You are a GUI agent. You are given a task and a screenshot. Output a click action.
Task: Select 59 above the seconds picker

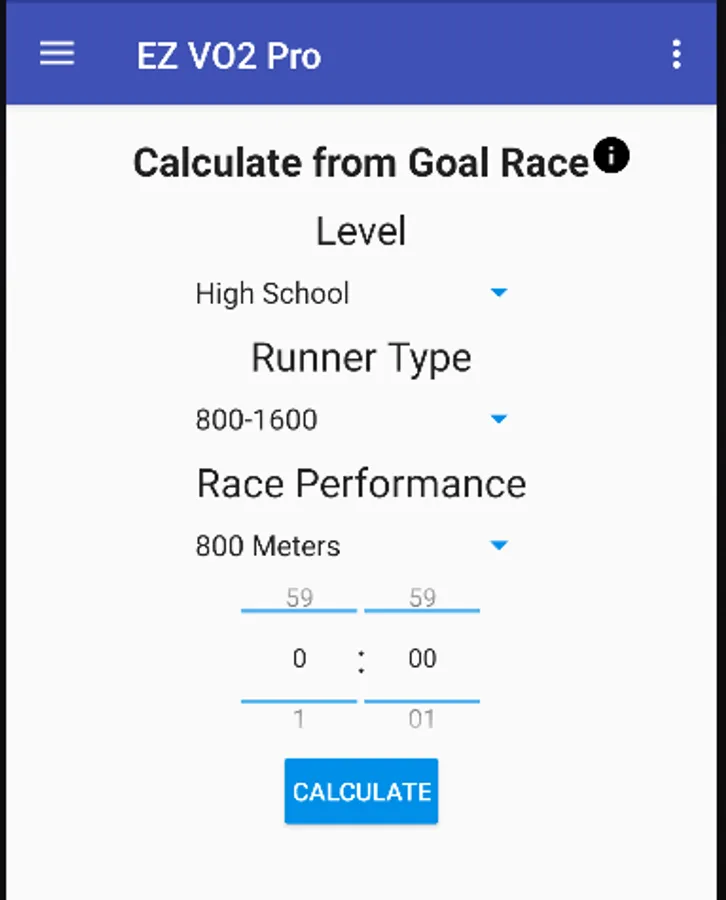[x=422, y=598]
